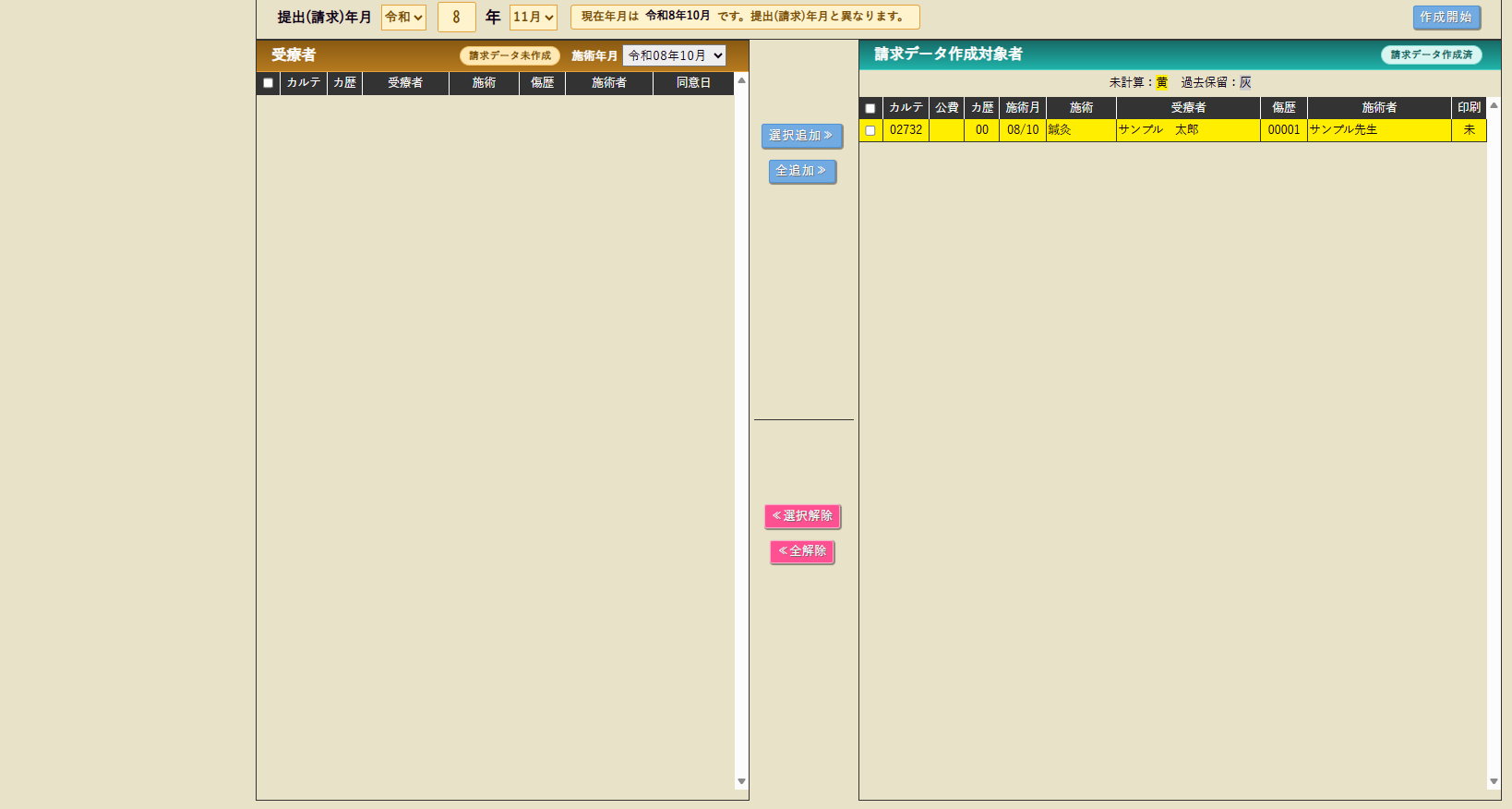
Task: Click the 未 print status cell
Action: 1469,130
